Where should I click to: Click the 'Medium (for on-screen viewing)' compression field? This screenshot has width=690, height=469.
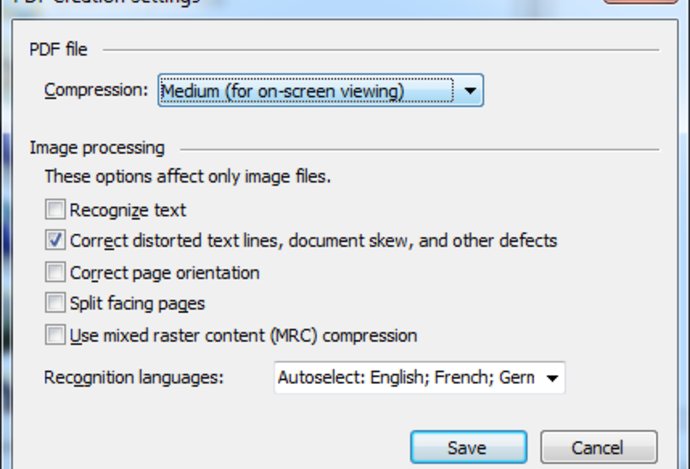click(x=305, y=92)
